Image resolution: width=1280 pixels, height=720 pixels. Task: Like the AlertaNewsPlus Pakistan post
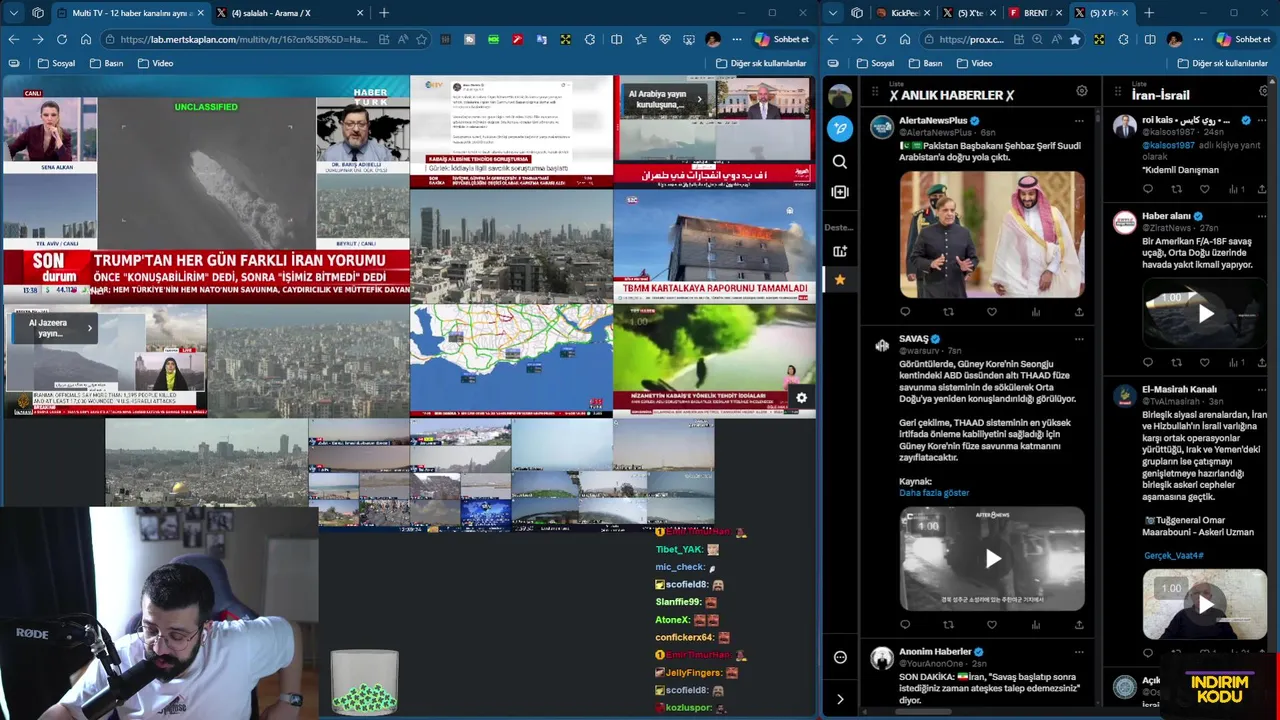tap(992, 312)
